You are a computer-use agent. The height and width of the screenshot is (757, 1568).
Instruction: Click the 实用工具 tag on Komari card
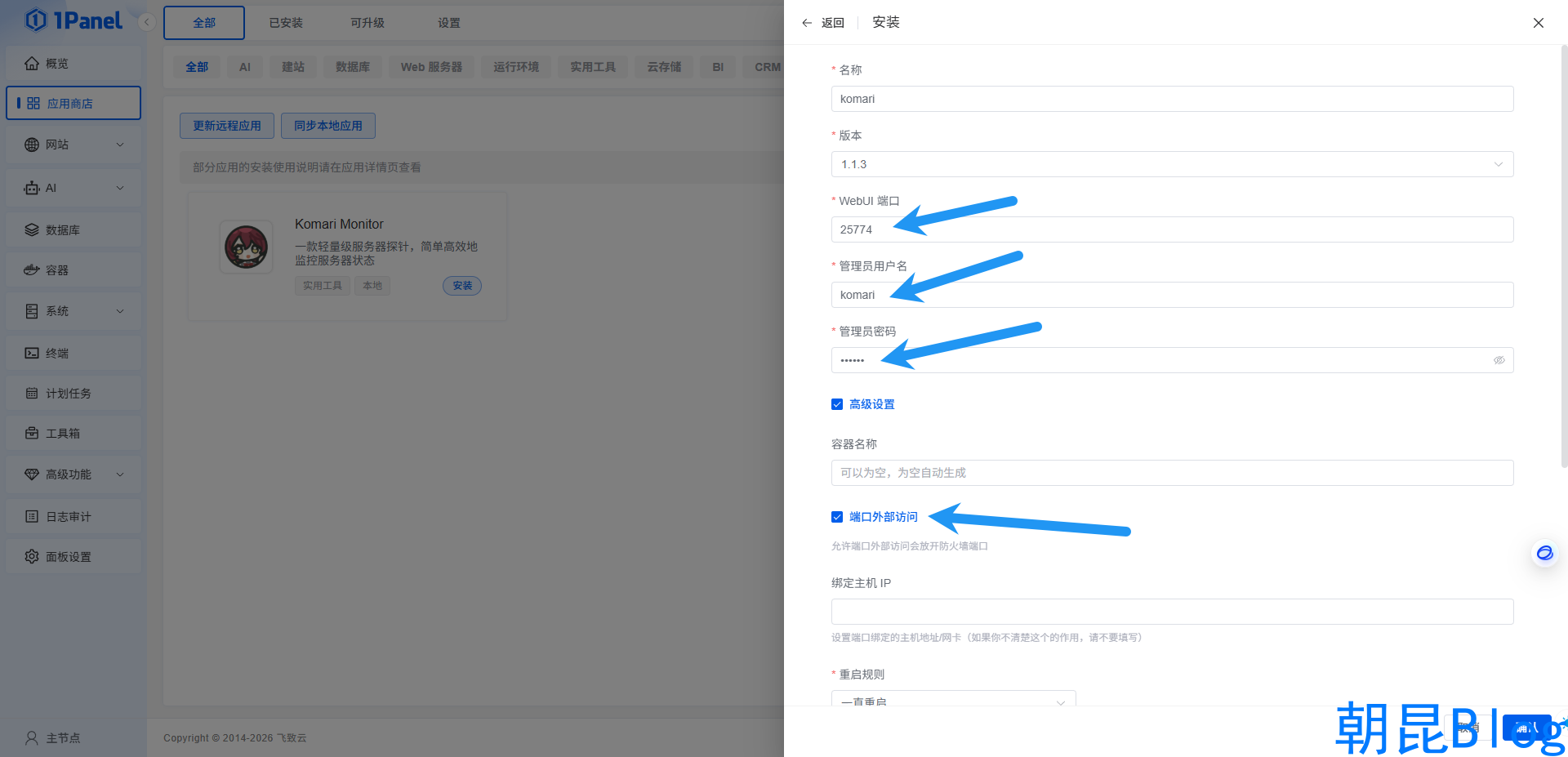[x=323, y=286]
